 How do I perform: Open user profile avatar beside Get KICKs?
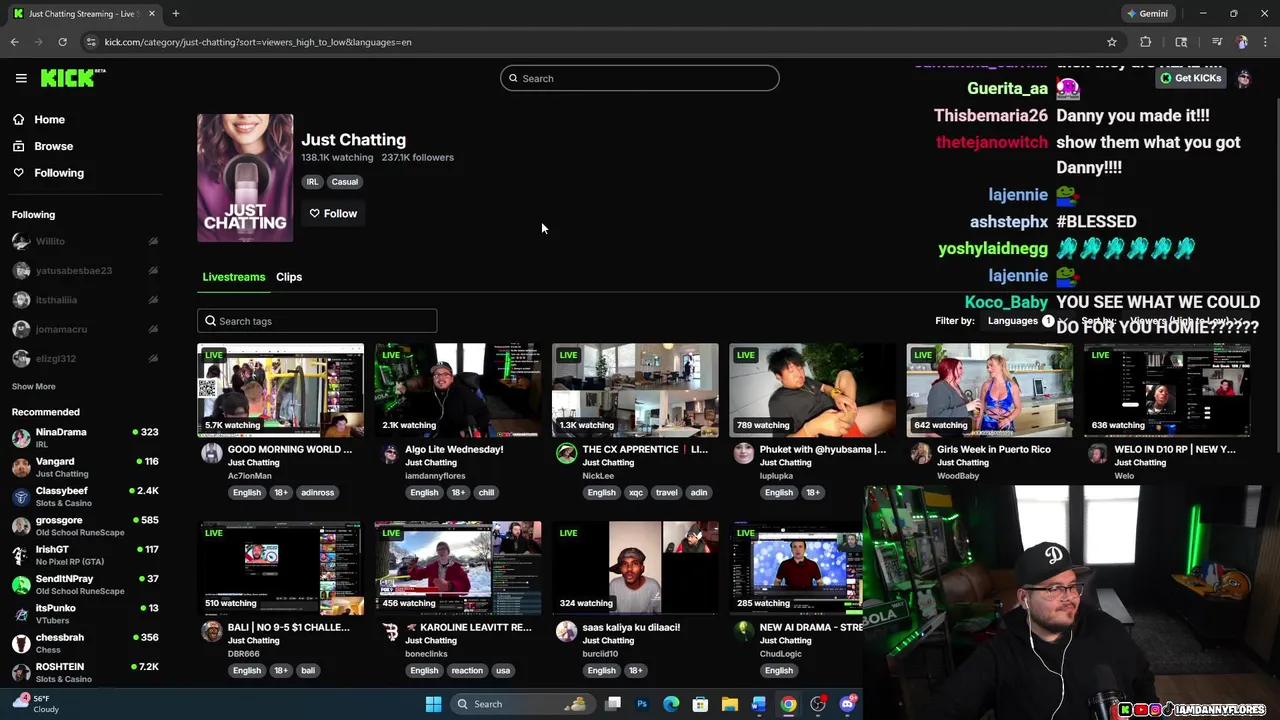coord(1244,78)
